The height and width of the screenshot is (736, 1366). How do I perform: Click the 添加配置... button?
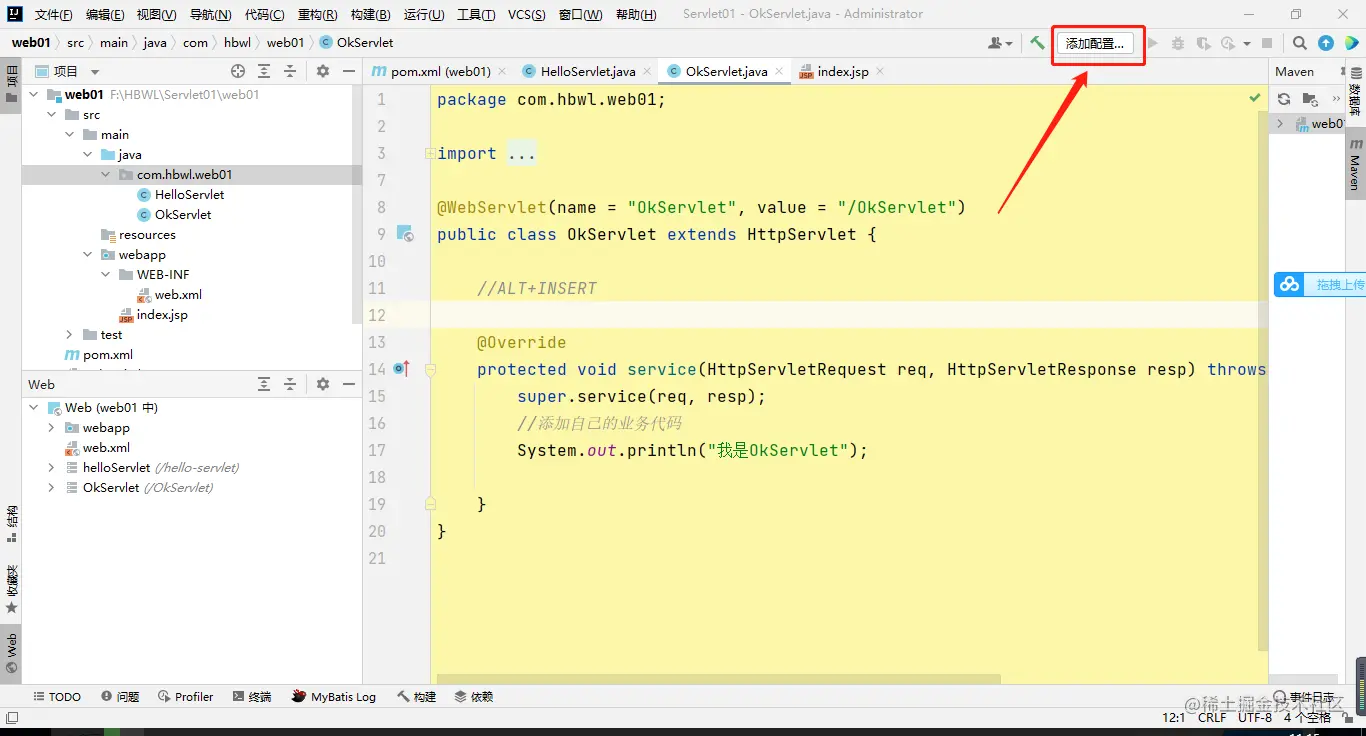(x=1095, y=43)
